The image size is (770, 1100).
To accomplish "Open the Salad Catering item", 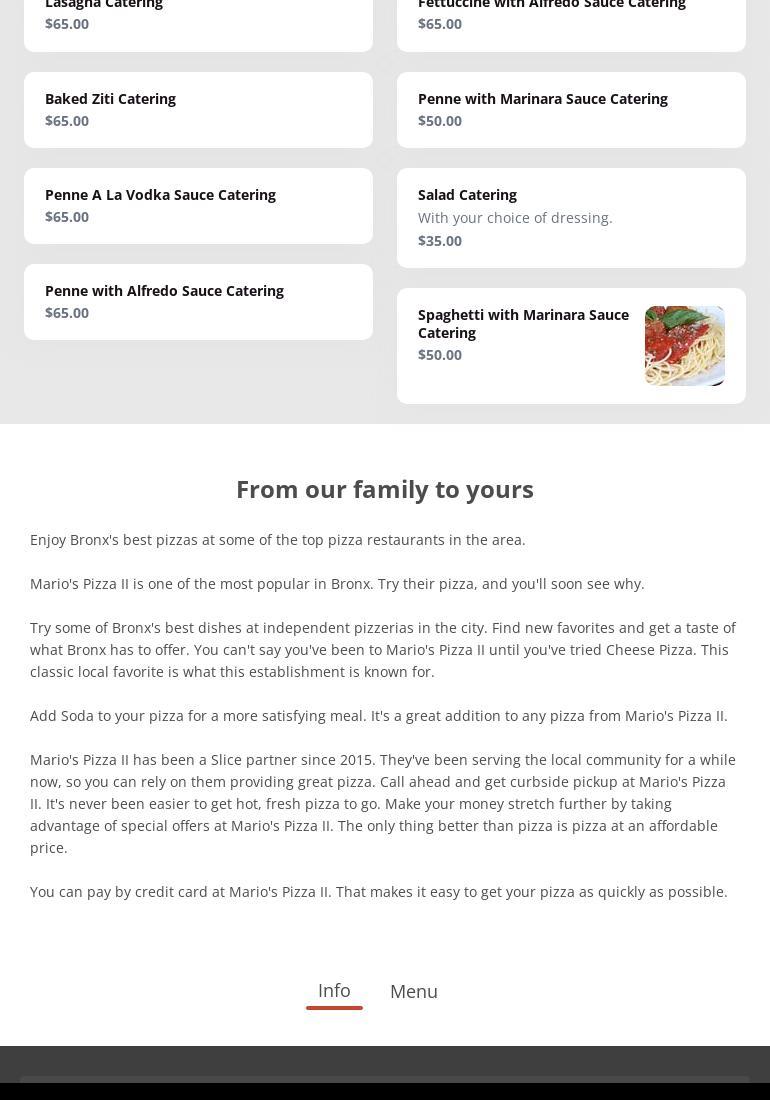I will [x=571, y=218].
